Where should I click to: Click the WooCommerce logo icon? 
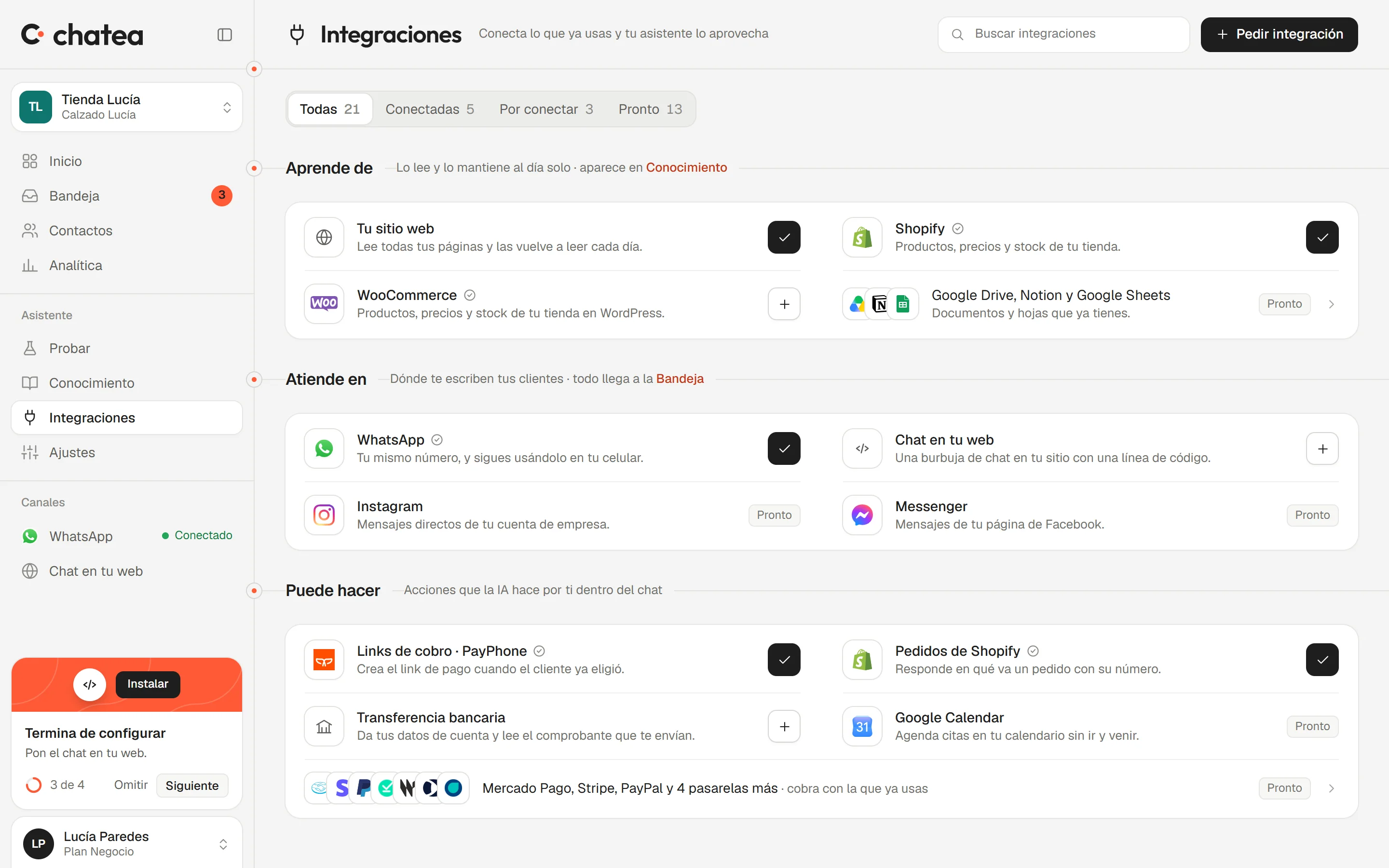click(324, 304)
